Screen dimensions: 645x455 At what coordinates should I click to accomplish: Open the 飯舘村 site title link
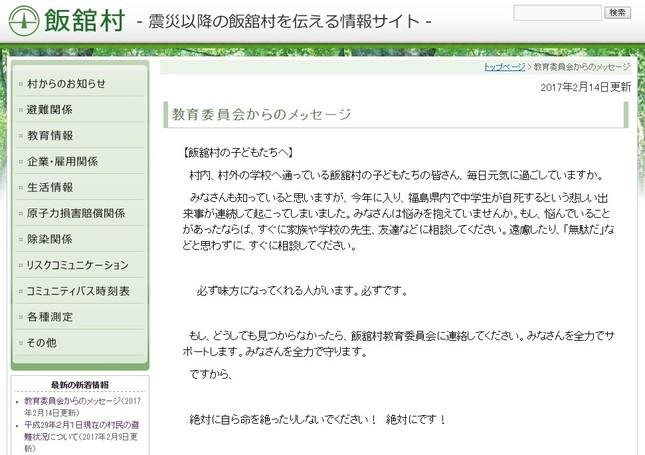84,21
